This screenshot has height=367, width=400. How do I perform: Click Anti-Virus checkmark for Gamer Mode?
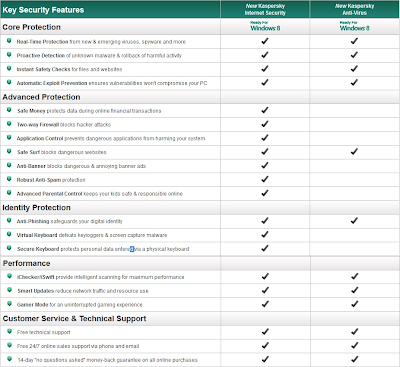(354, 304)
